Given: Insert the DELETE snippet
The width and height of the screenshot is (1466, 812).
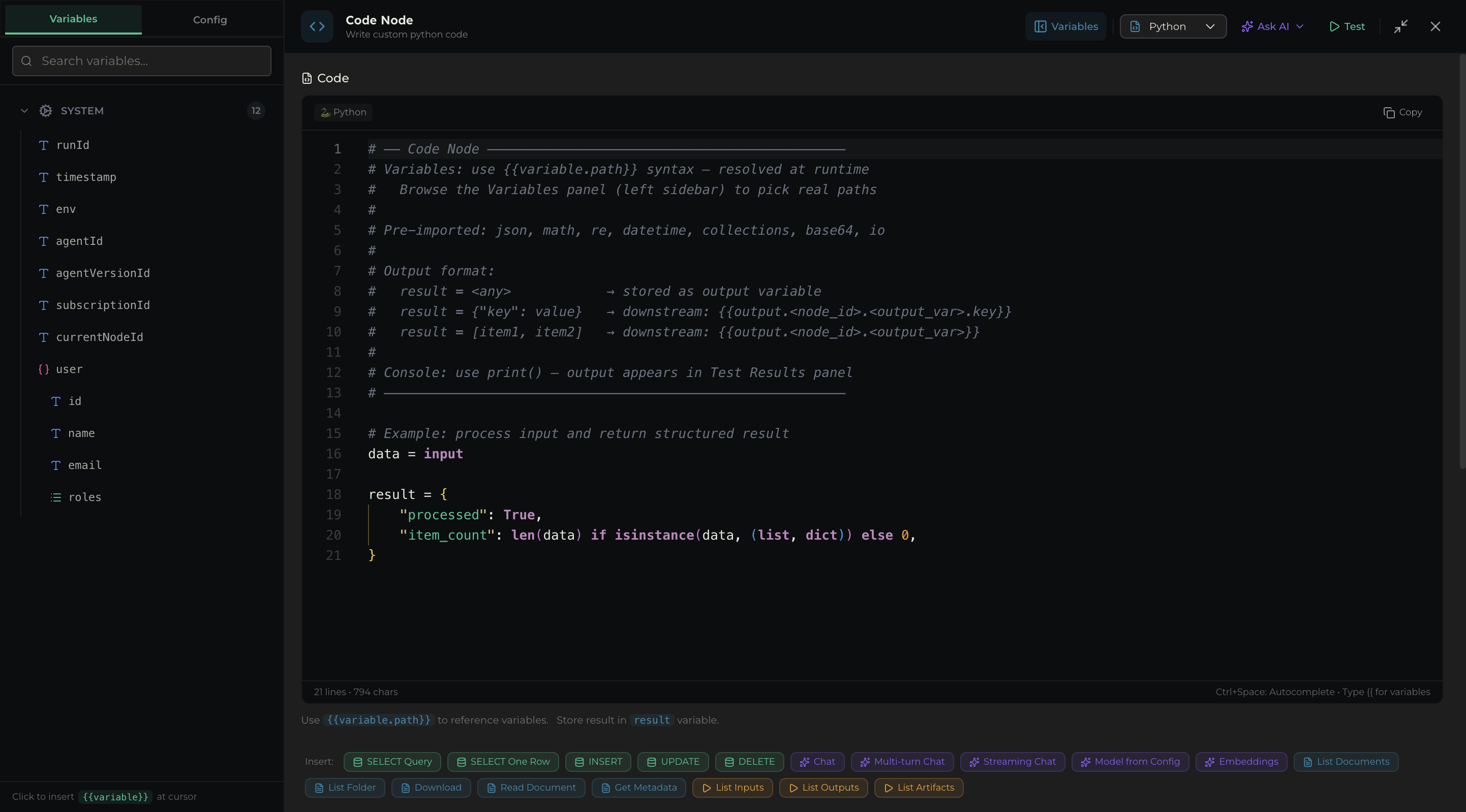Looking at the screenshot, I should coord(749,761).
